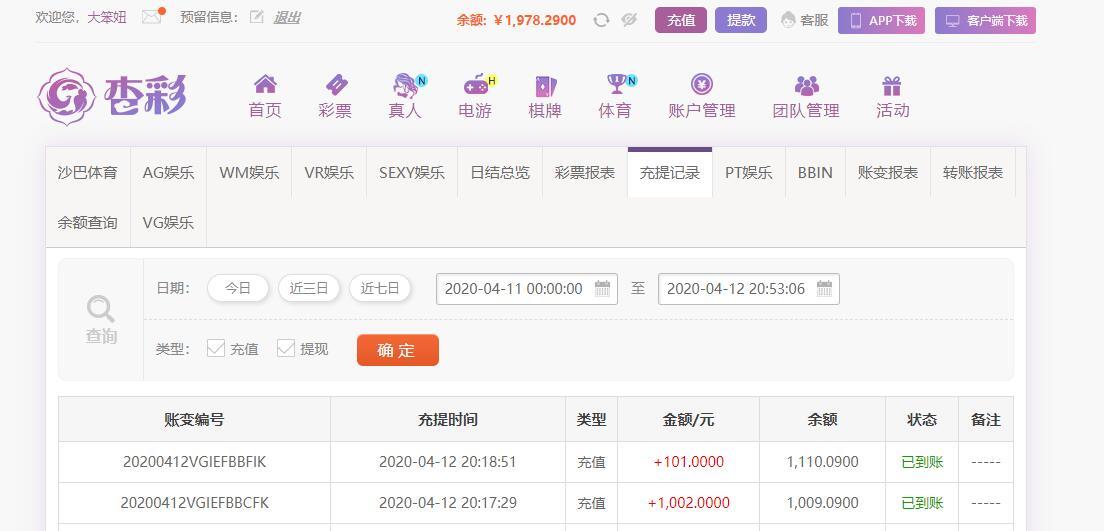The height and width of the screenshot is (531, 1104).
Task: Edit reserved info pencil icon
Action: (257, 18)
